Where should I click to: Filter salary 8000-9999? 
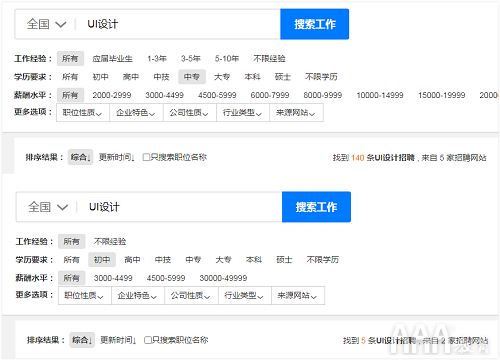pos(323,95)
